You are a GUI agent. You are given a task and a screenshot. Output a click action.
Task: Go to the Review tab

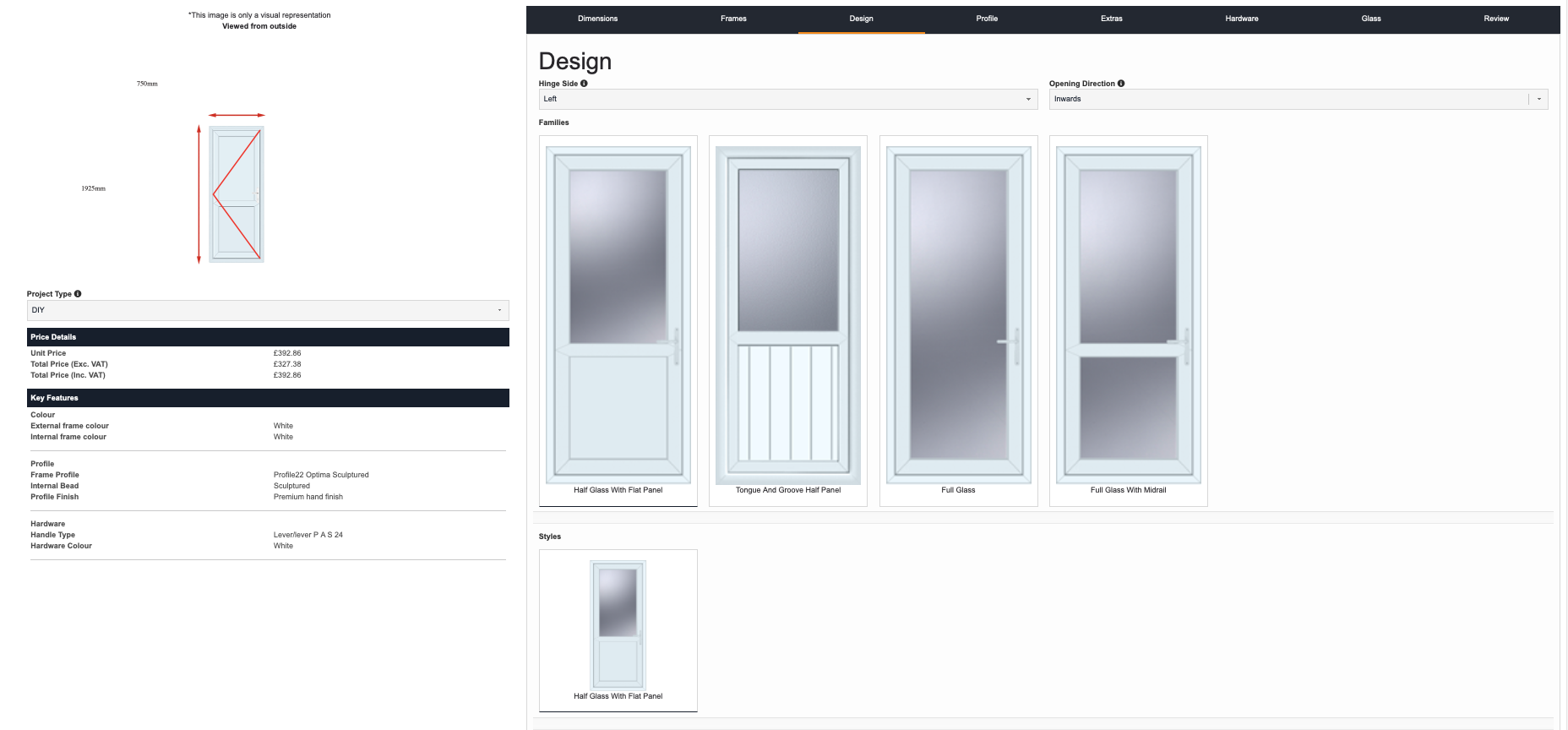tap(1495, 19)
